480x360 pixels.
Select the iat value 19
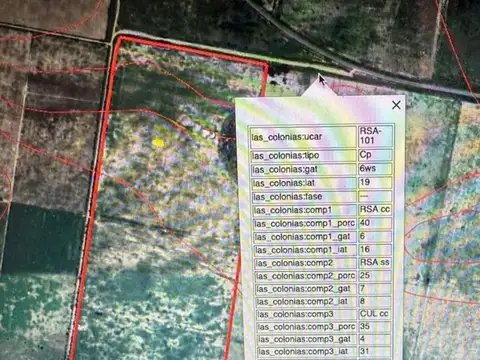pyautogui.click(x=375, y=183)
